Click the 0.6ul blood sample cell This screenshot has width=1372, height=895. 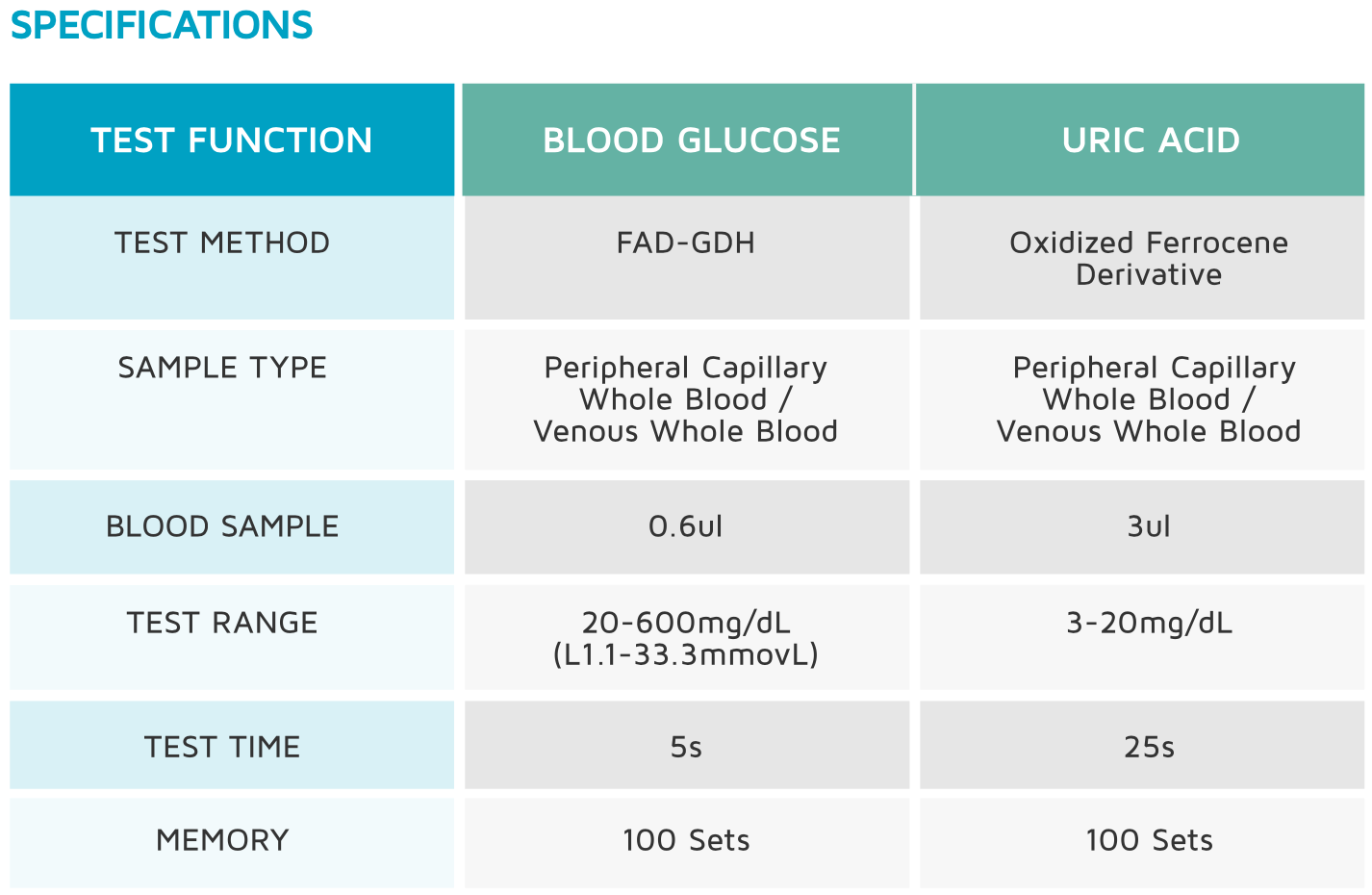pyautogui.click(x=687, y=527)
